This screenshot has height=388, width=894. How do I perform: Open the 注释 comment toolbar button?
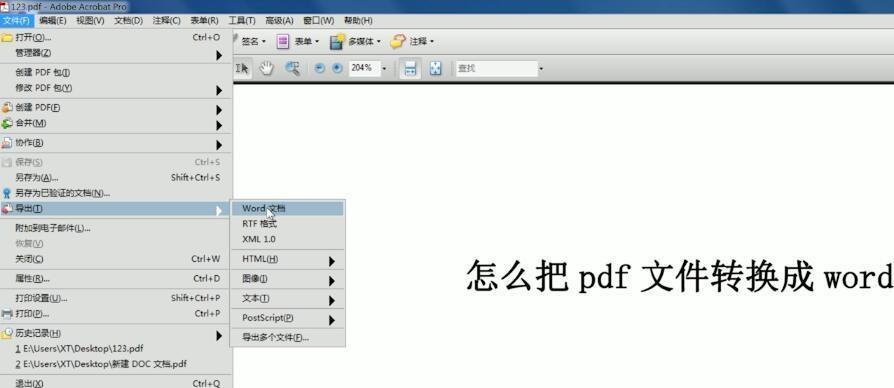click(412, 42)
